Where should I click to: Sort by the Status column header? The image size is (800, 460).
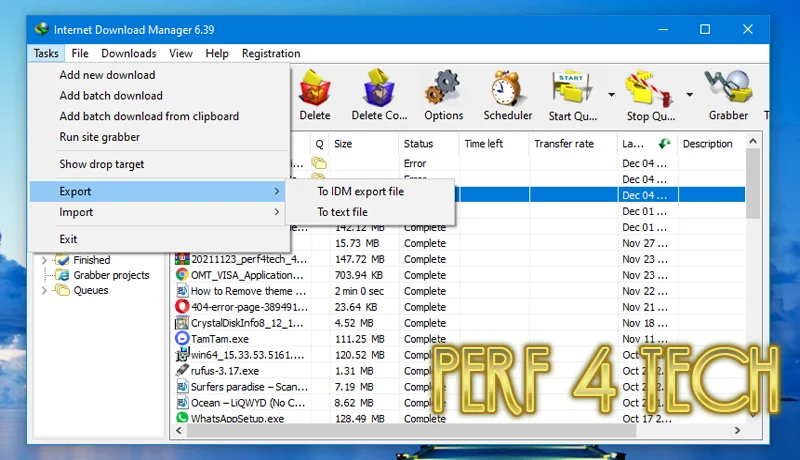point(429,144)
